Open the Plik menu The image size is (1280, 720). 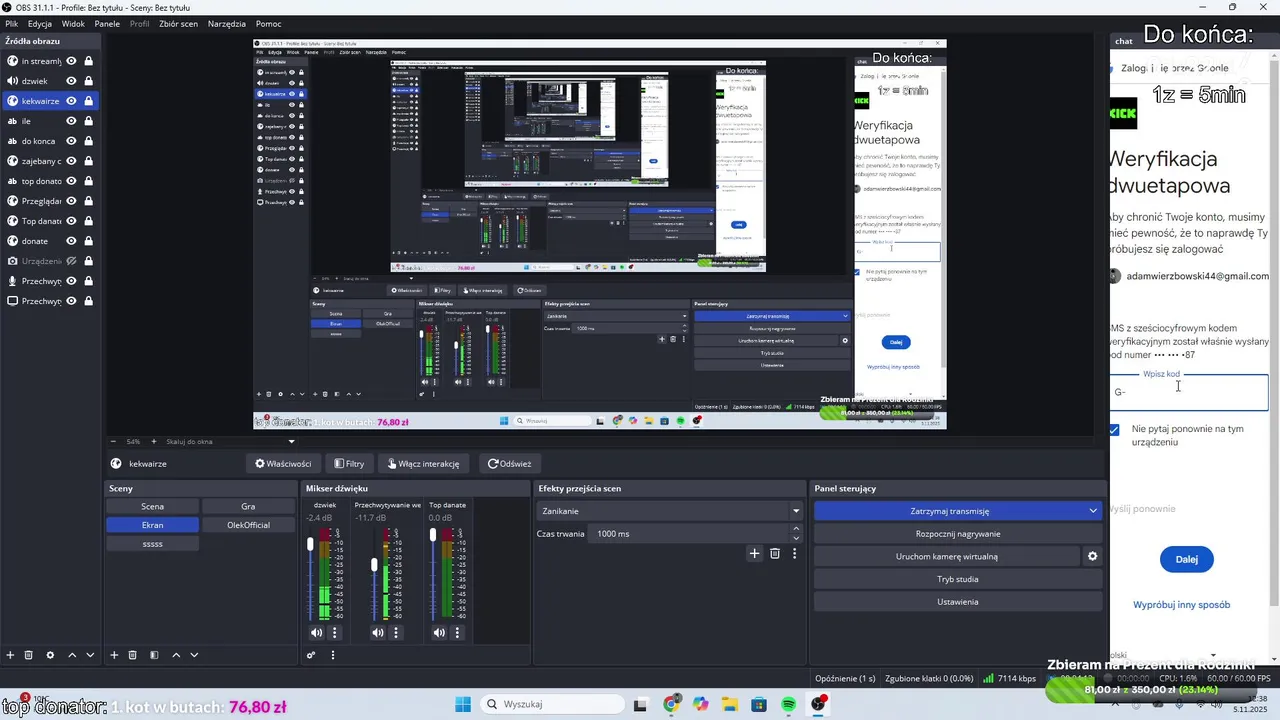[x=12, y=23]
